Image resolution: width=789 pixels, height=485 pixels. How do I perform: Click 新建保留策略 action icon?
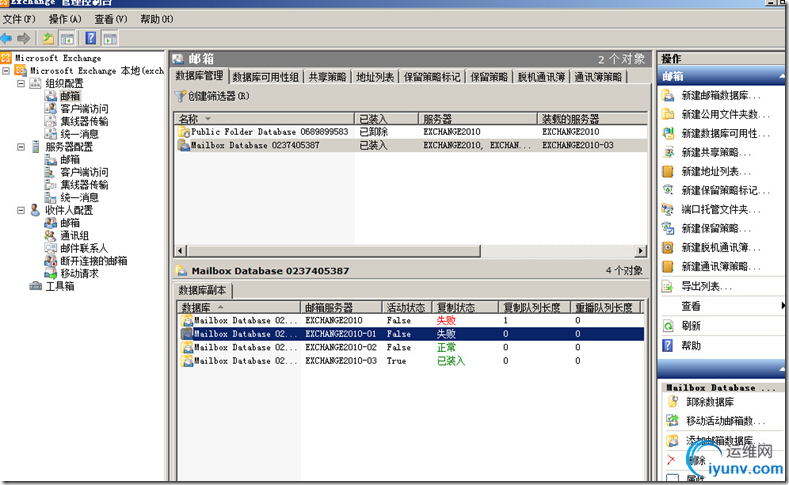click(668, 228)
